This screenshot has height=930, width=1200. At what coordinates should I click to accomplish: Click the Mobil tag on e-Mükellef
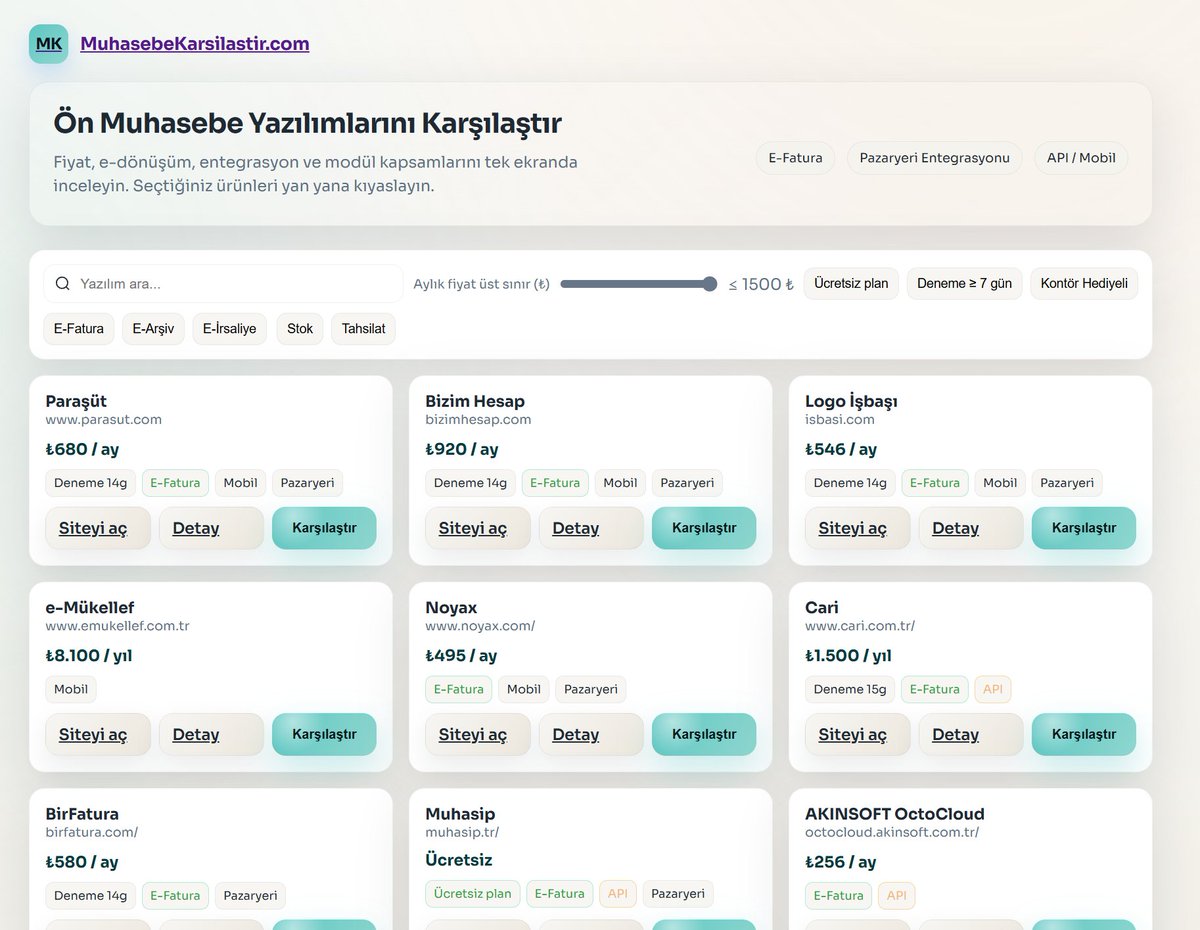(x=71, y=689)
